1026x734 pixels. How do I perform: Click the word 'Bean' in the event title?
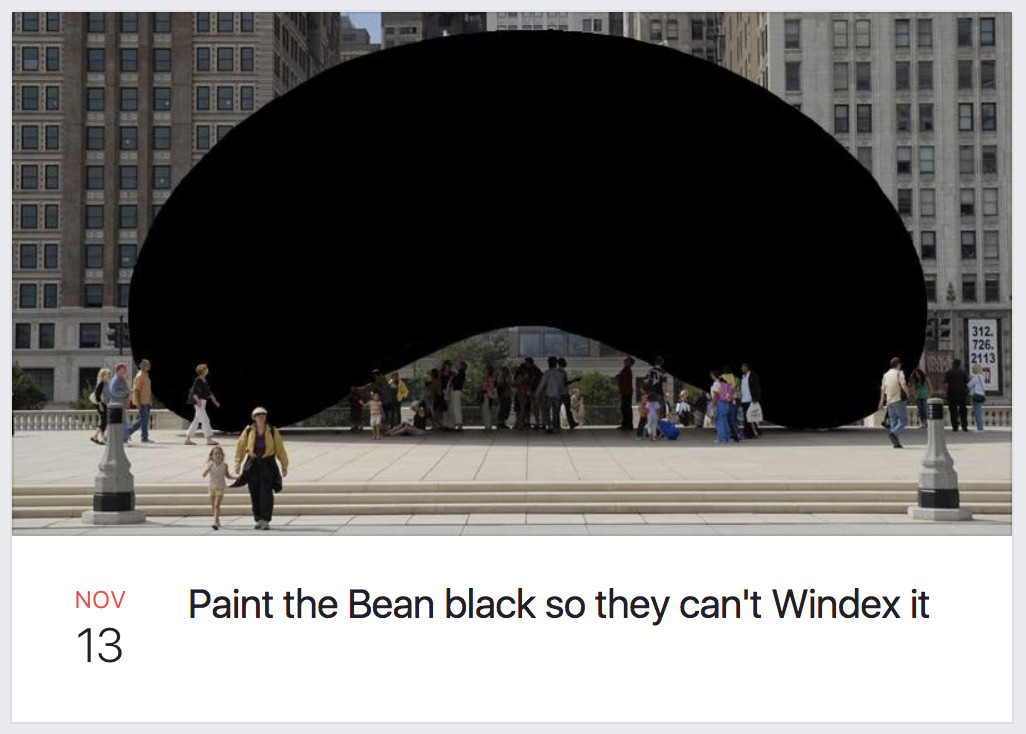click(391, 604)
